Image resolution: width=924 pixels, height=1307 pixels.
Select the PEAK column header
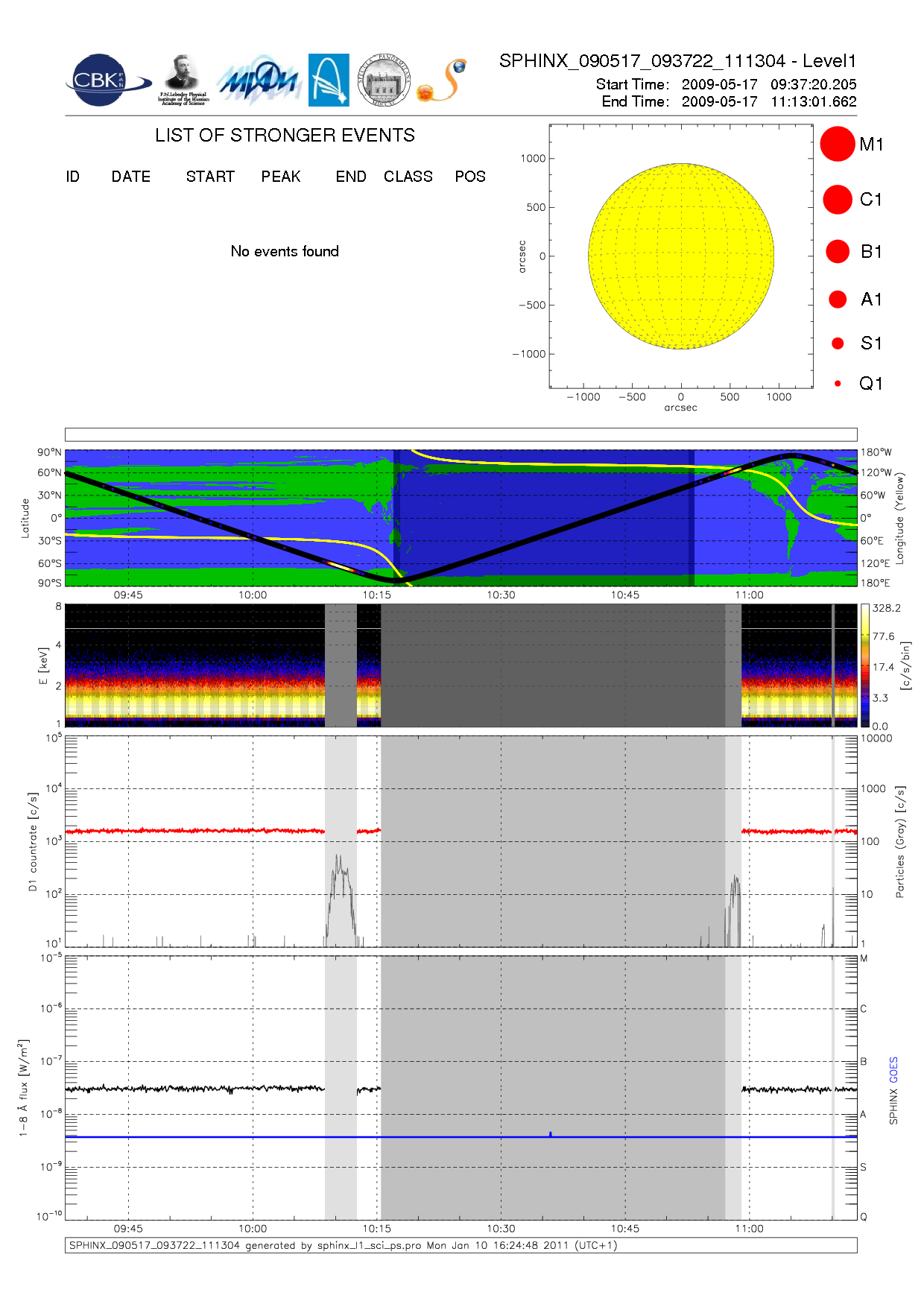pos(280,177)
